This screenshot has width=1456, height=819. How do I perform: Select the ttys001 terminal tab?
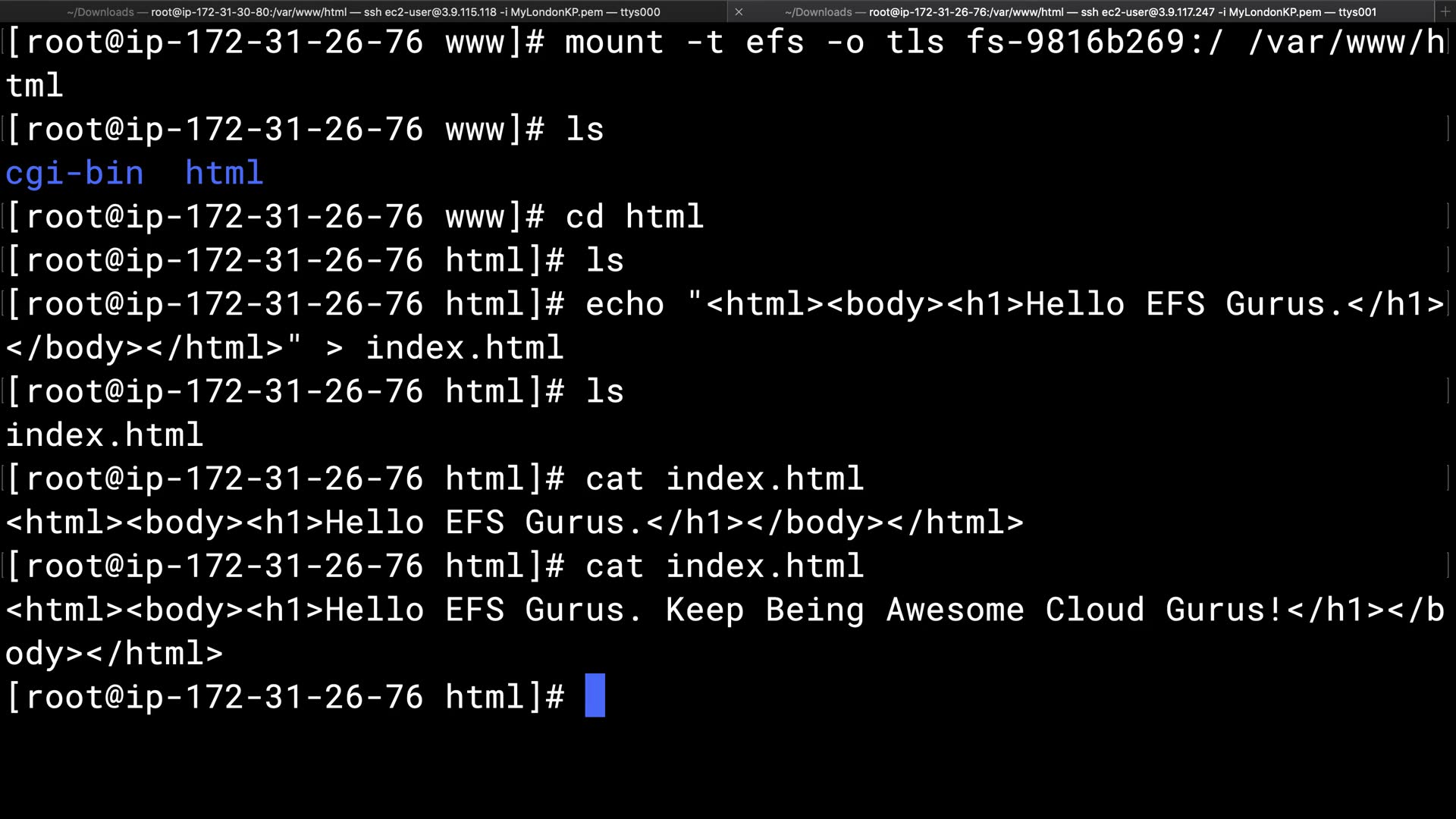1080,12
